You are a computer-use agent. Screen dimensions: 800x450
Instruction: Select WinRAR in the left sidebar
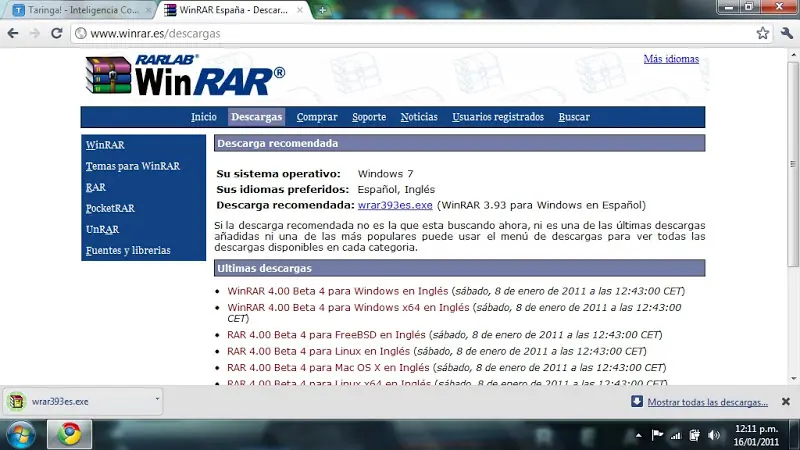coord(105,145)
